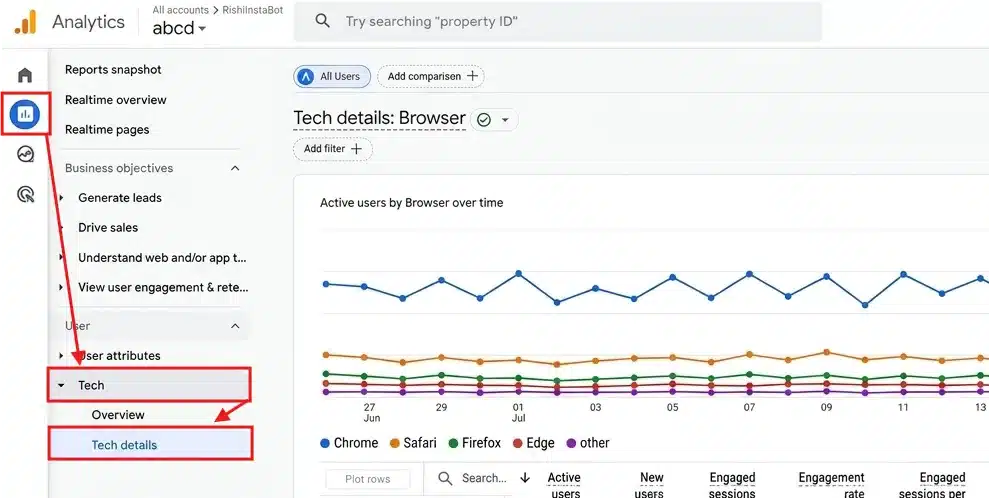Expand View user engagement & retention arrow
This screenshot has width=989, height=498.
click(x=61, y=287)
